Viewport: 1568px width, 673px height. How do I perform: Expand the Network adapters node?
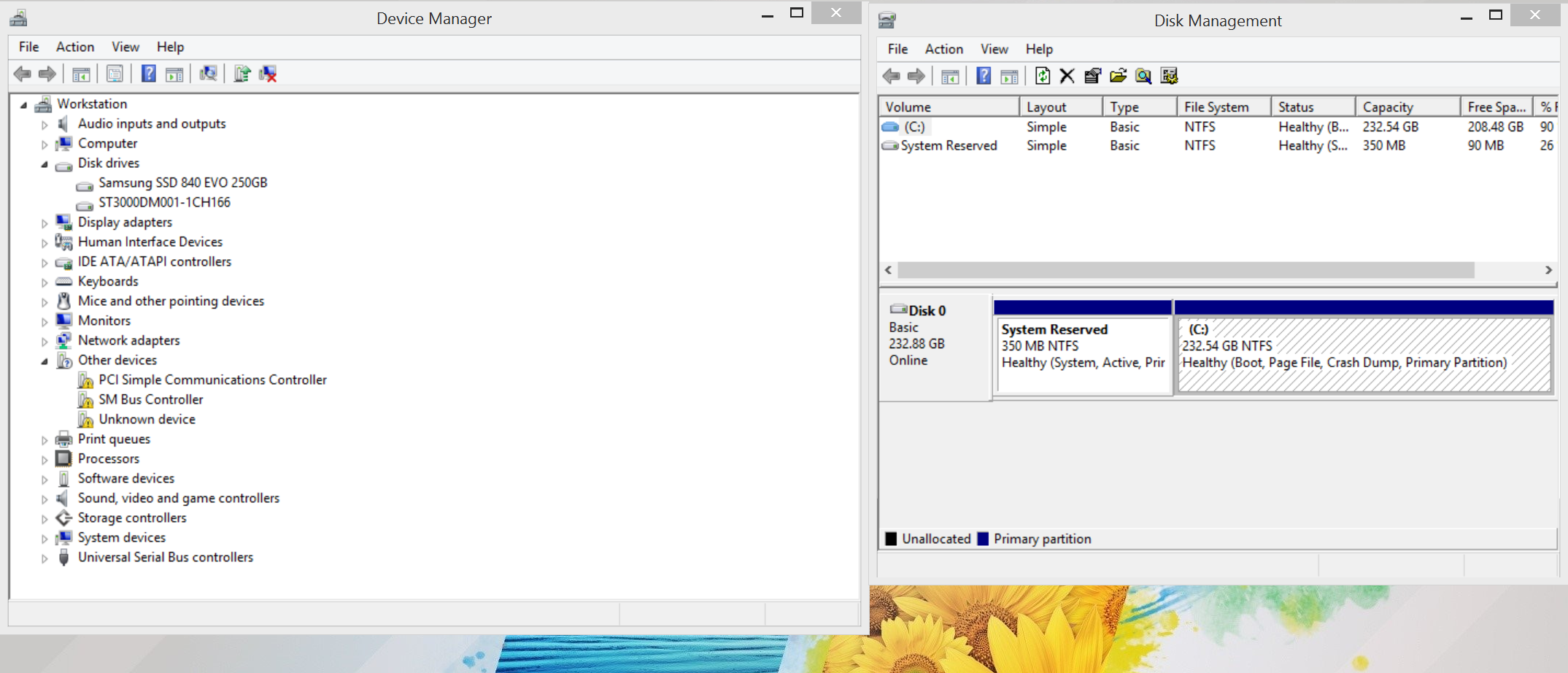coord(45,342)
